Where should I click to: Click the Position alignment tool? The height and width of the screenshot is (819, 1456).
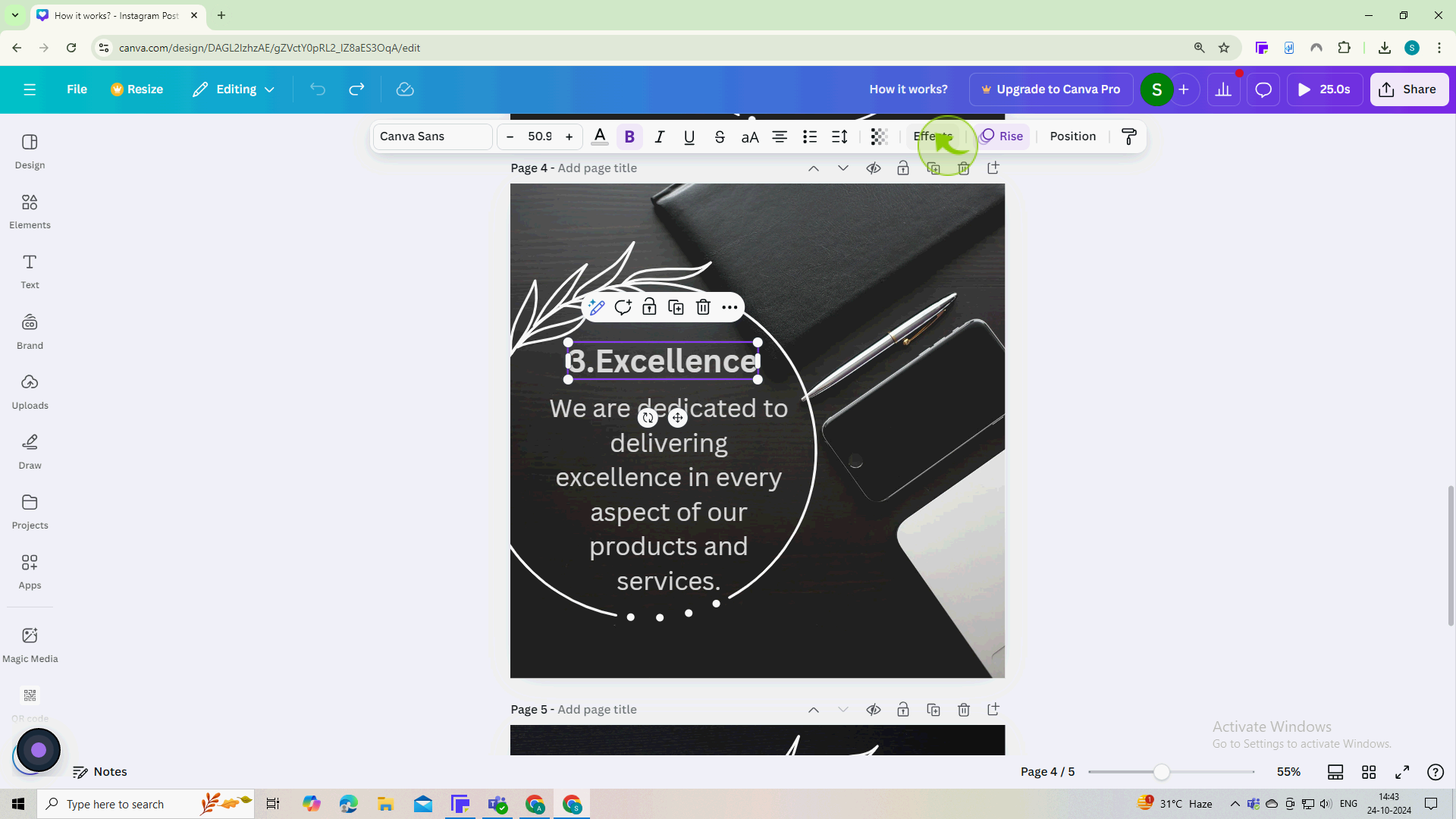1073,135
